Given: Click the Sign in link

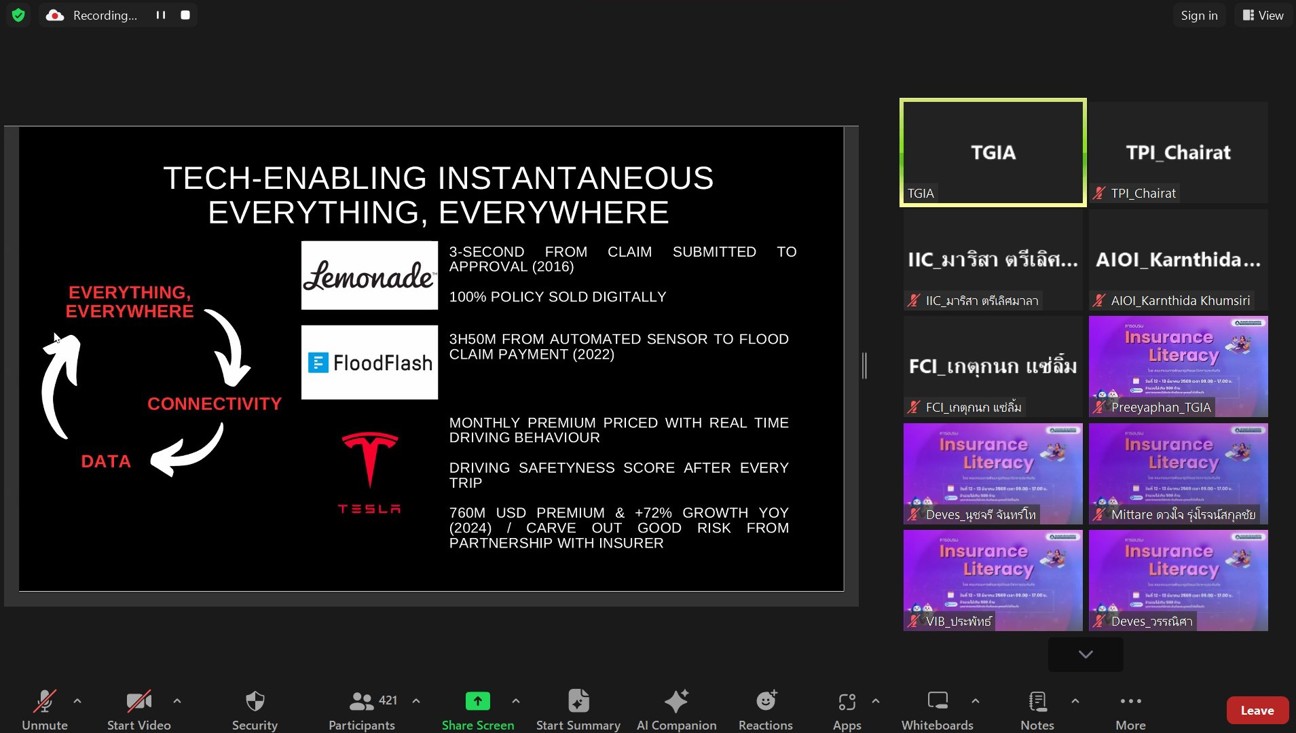Looking at the screenshot, I should [x=1199, y=15].
